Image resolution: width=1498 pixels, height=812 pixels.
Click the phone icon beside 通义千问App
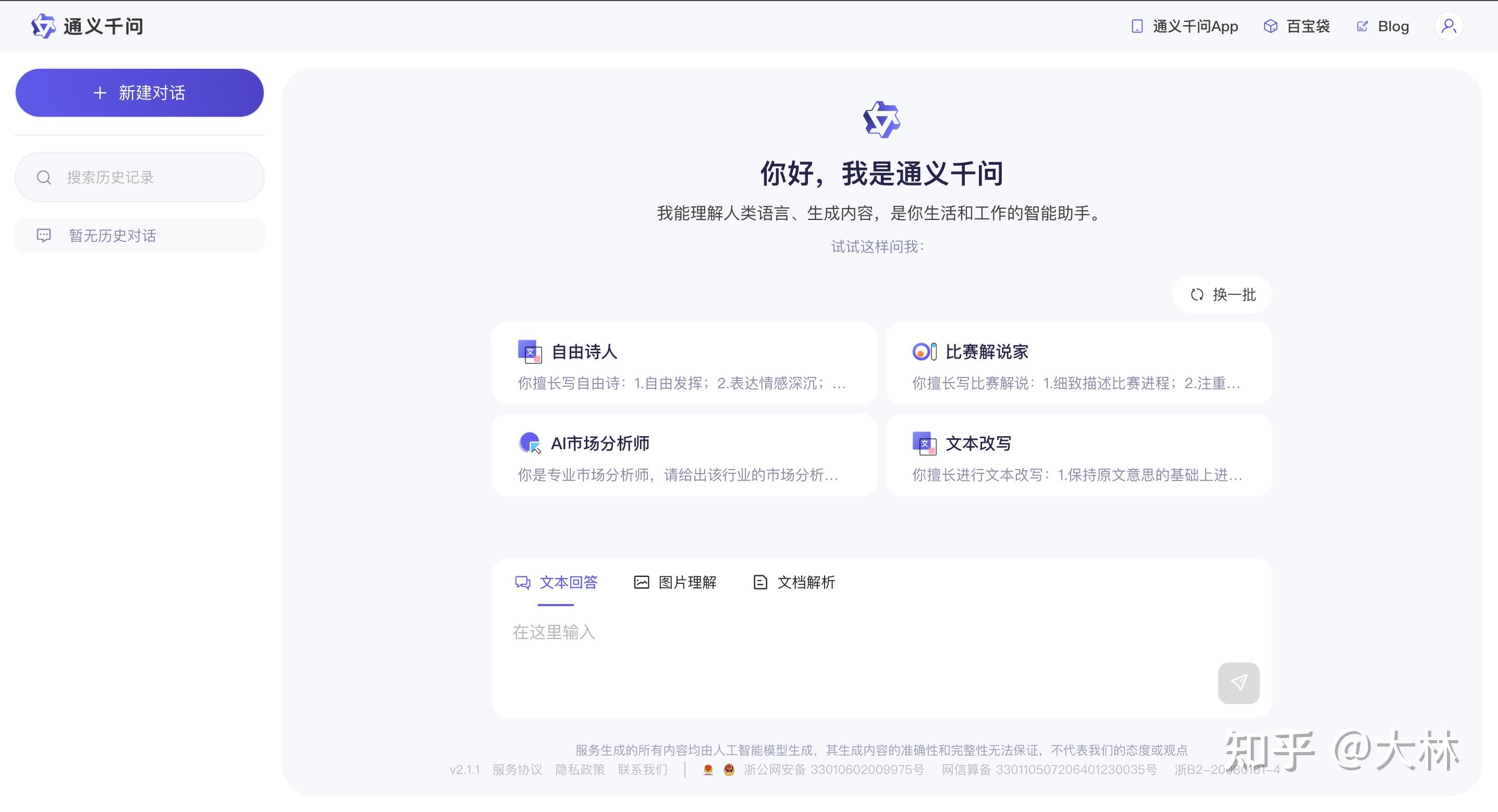click(1137, 26)
